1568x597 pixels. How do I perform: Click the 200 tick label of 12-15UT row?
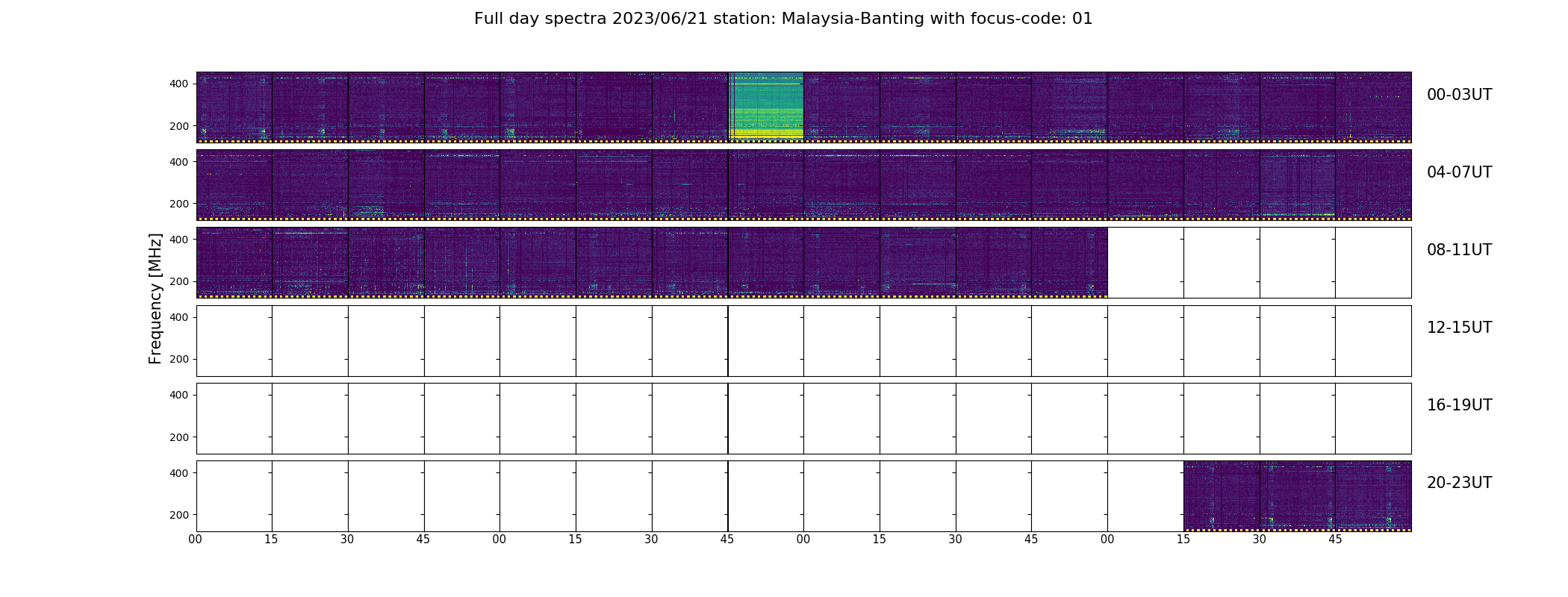179,359
